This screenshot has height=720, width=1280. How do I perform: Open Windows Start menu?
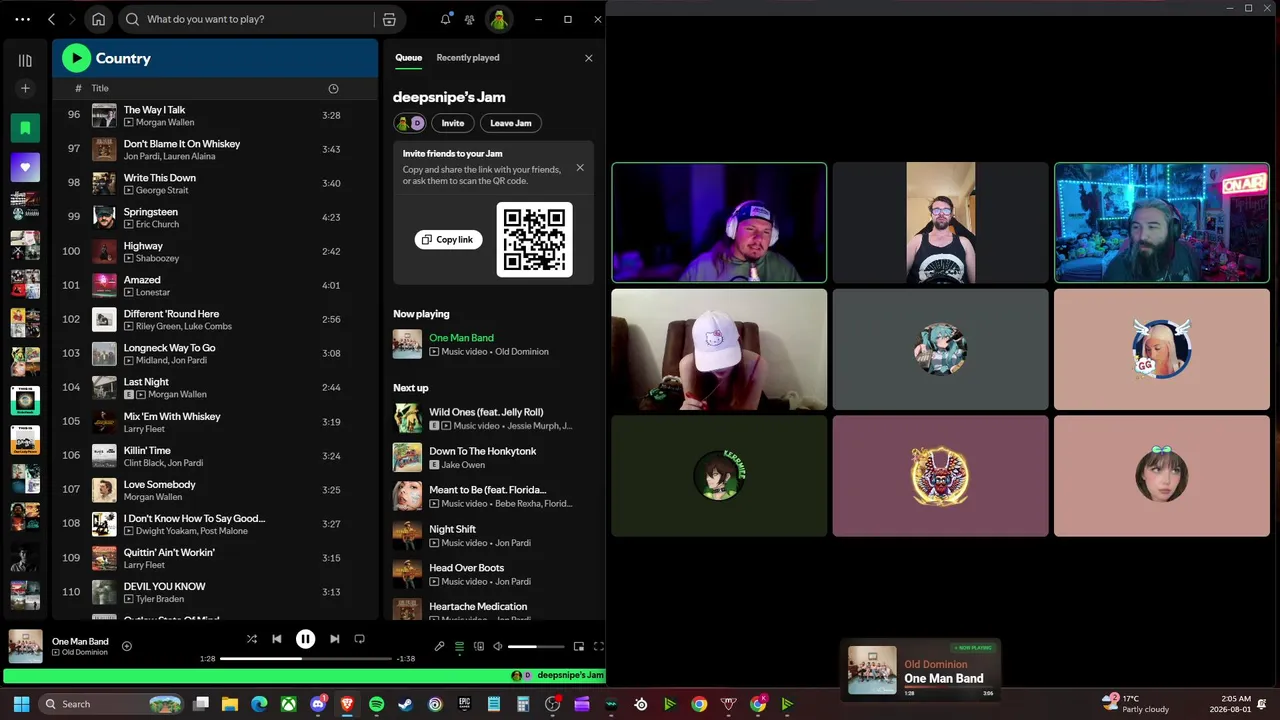click(22, 704)
